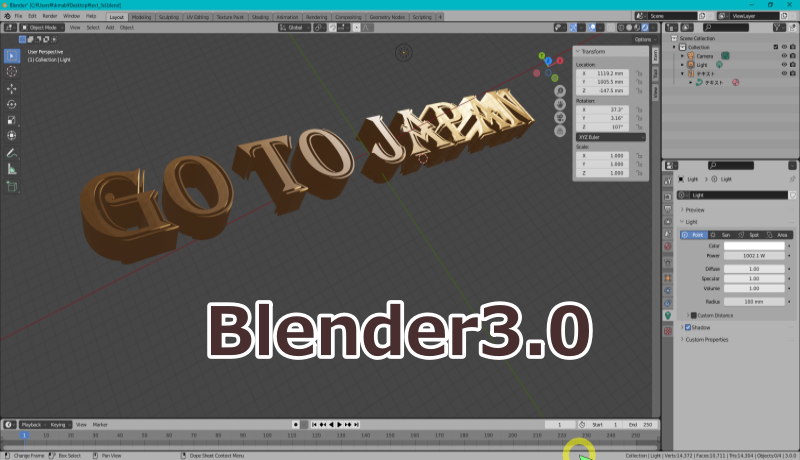Open the timeline editor type icon
The width and height of the screenshot is (800, 460).
coord(9,424)
